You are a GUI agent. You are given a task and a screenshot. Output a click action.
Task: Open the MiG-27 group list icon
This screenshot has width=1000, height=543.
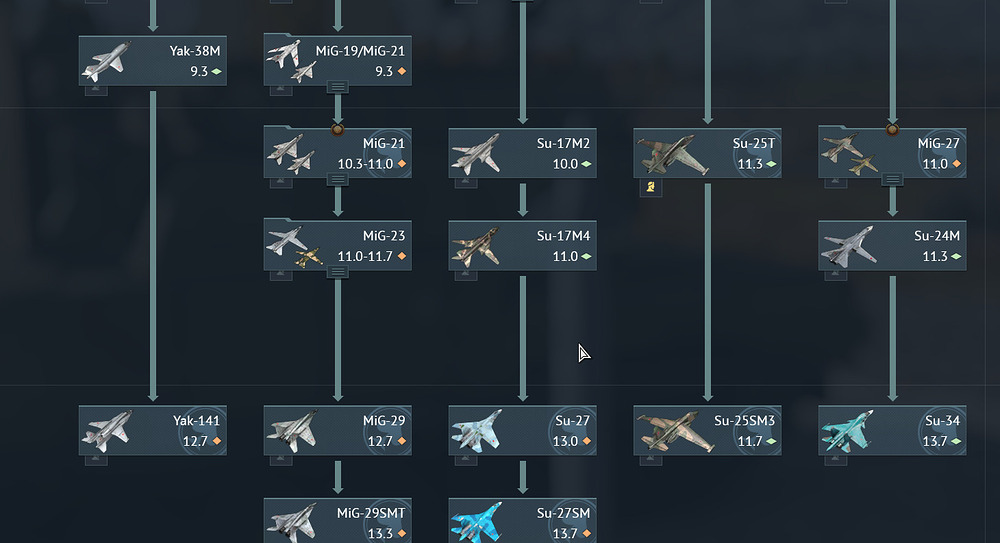tap(892, 179)
